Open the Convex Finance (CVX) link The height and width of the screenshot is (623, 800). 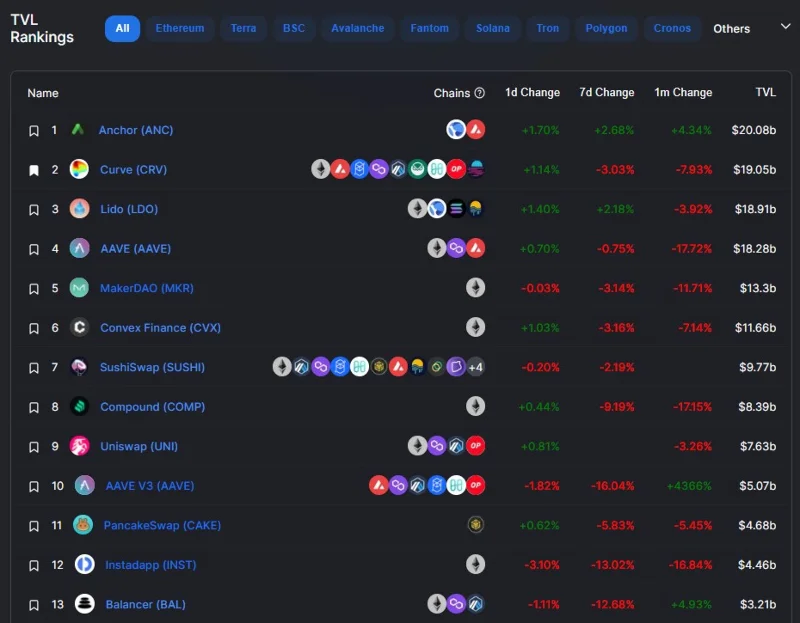point(160,328)
